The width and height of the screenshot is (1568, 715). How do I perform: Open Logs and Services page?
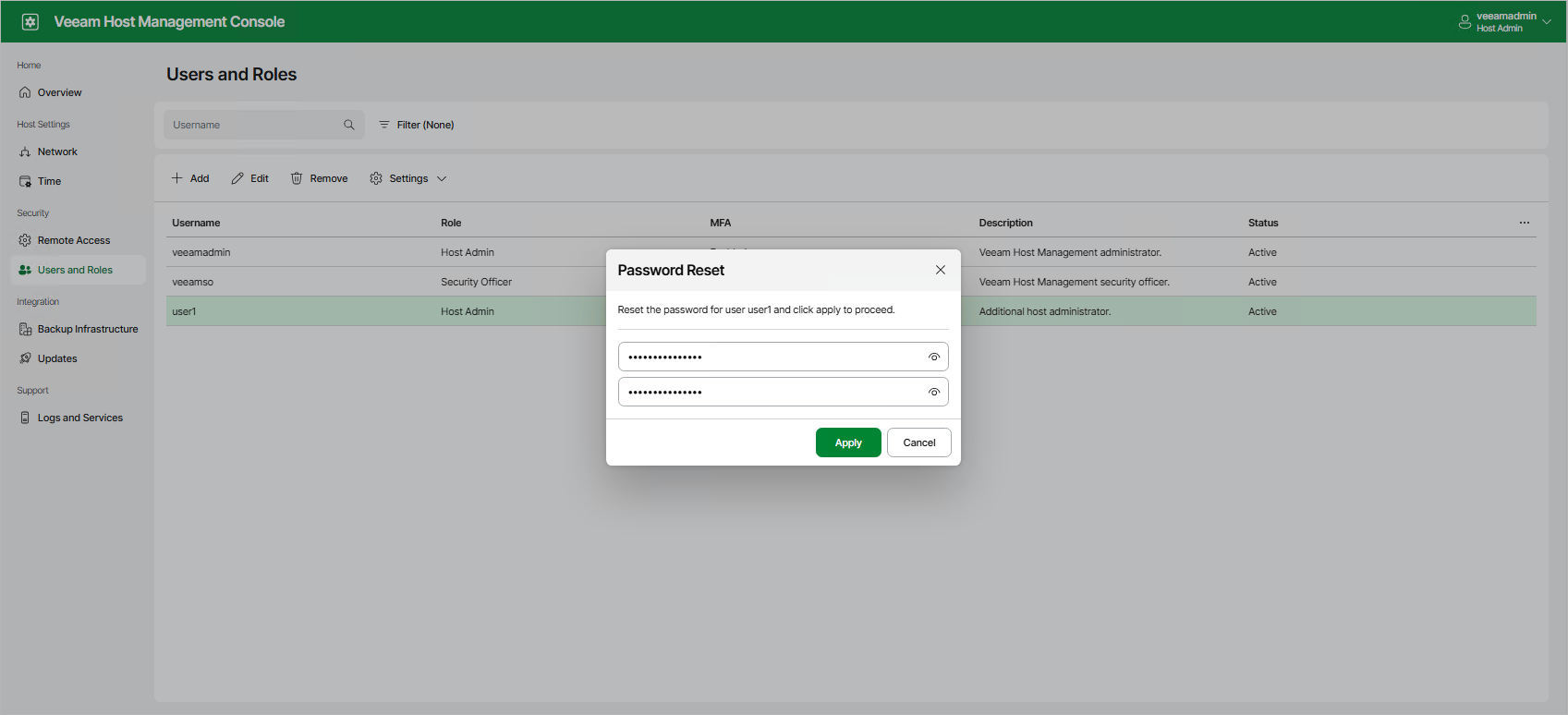coord(78,418)
